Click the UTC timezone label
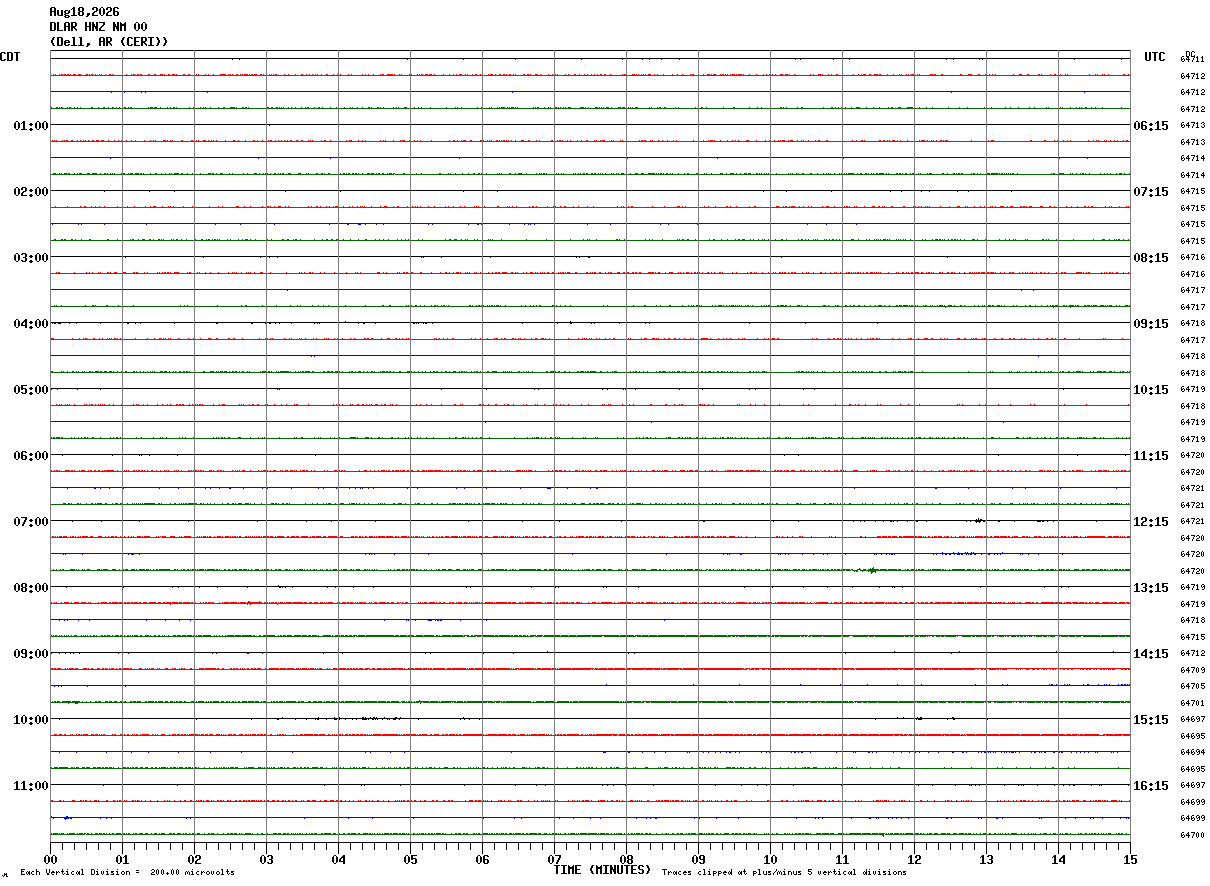 (1155, 57)
